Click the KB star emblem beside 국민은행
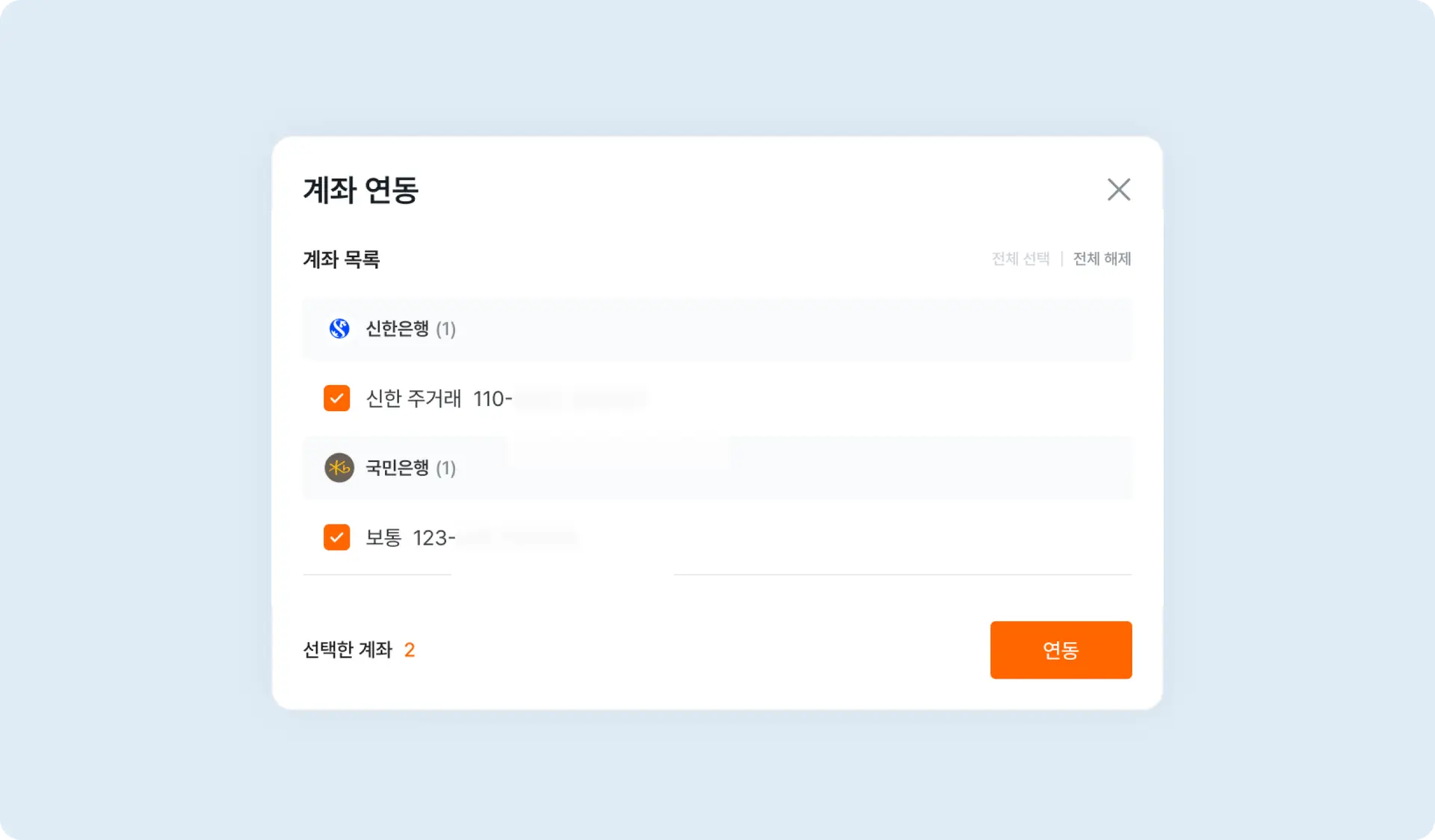The width and height of the screenshot is (1435, 840). [x=339, y=469]
